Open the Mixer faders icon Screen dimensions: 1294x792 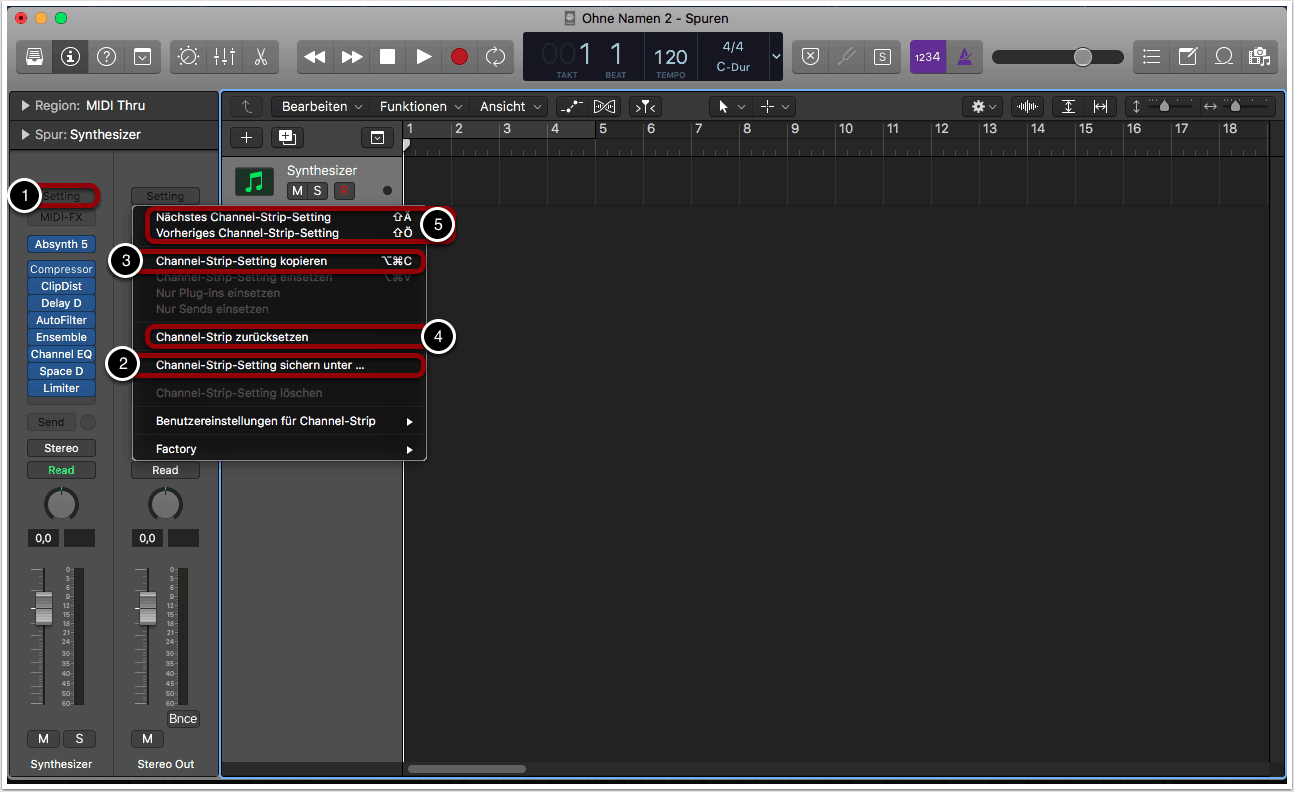224,57
